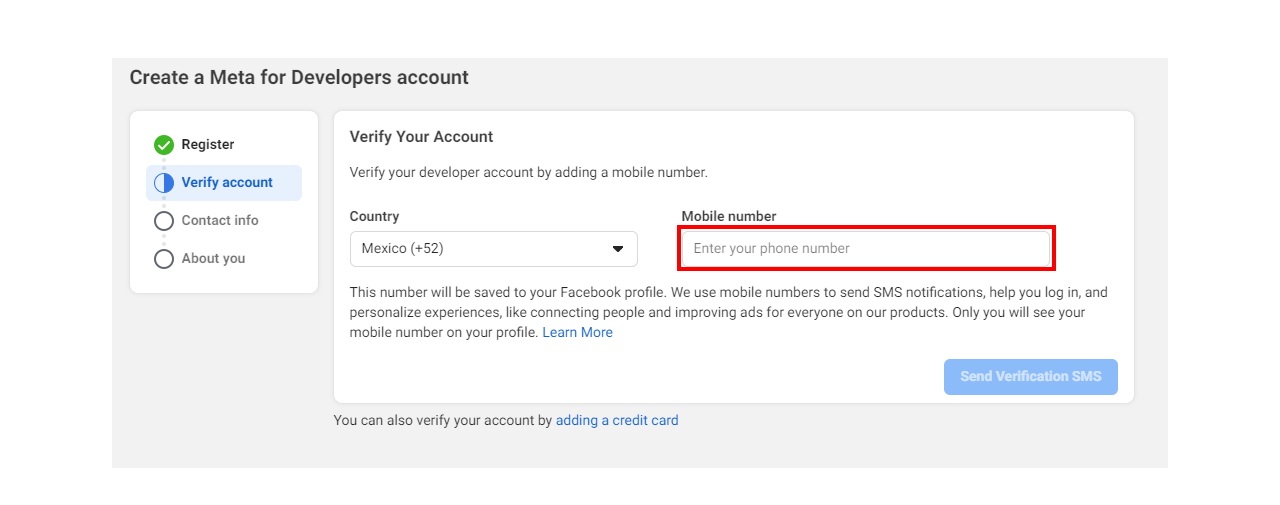Open the Country dropdown showing Mexico (+52)
The image size is (1280, 505).
[494, 249]
